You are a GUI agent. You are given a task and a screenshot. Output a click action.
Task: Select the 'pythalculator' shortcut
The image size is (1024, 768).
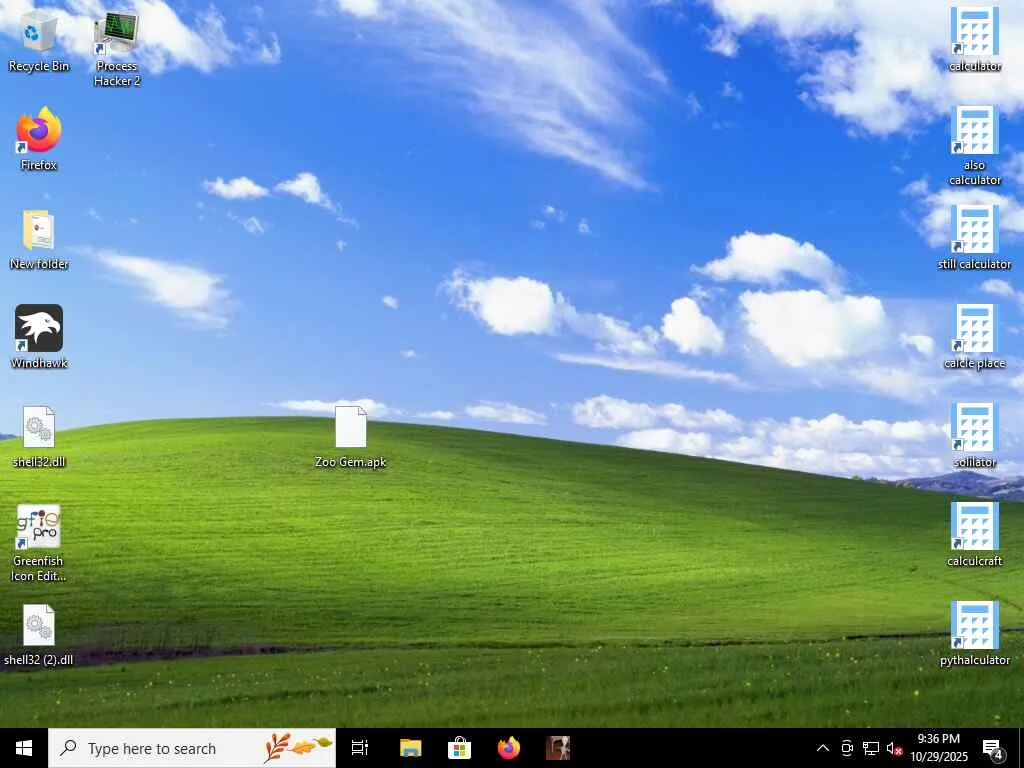974,634
